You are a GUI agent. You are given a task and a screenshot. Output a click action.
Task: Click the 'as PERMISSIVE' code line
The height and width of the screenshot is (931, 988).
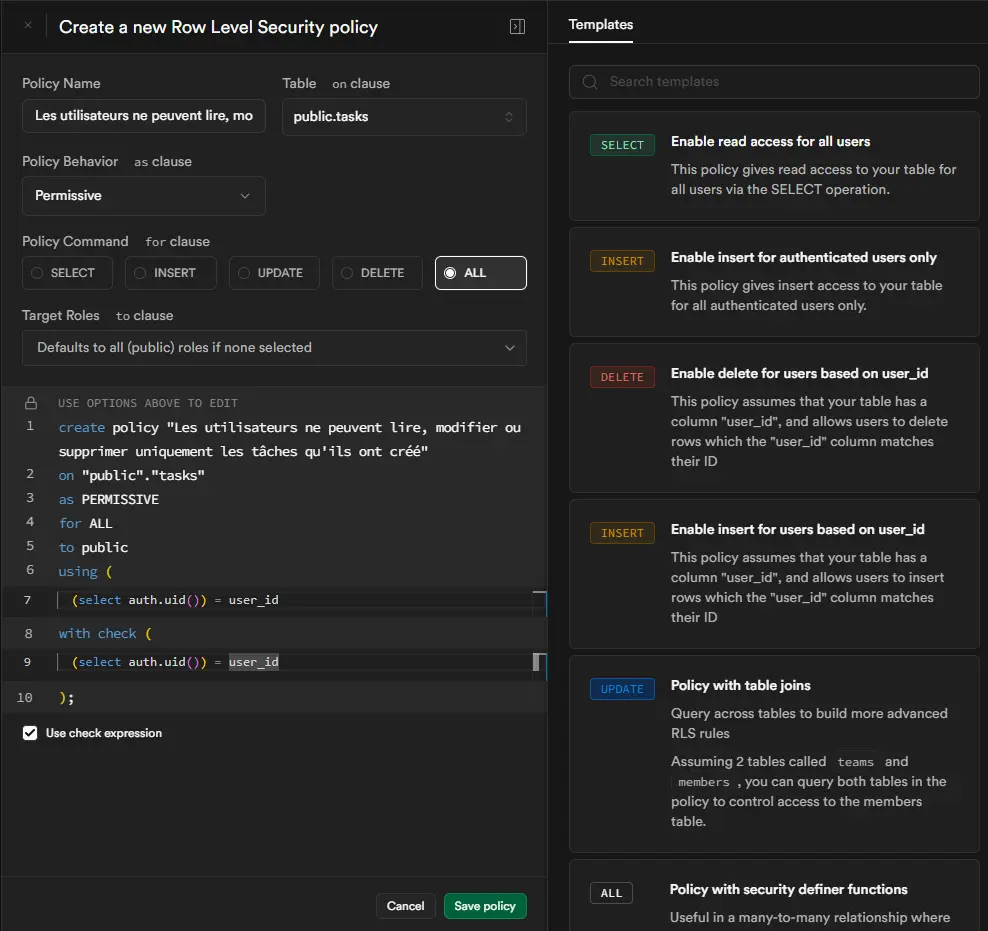point(108,500)
